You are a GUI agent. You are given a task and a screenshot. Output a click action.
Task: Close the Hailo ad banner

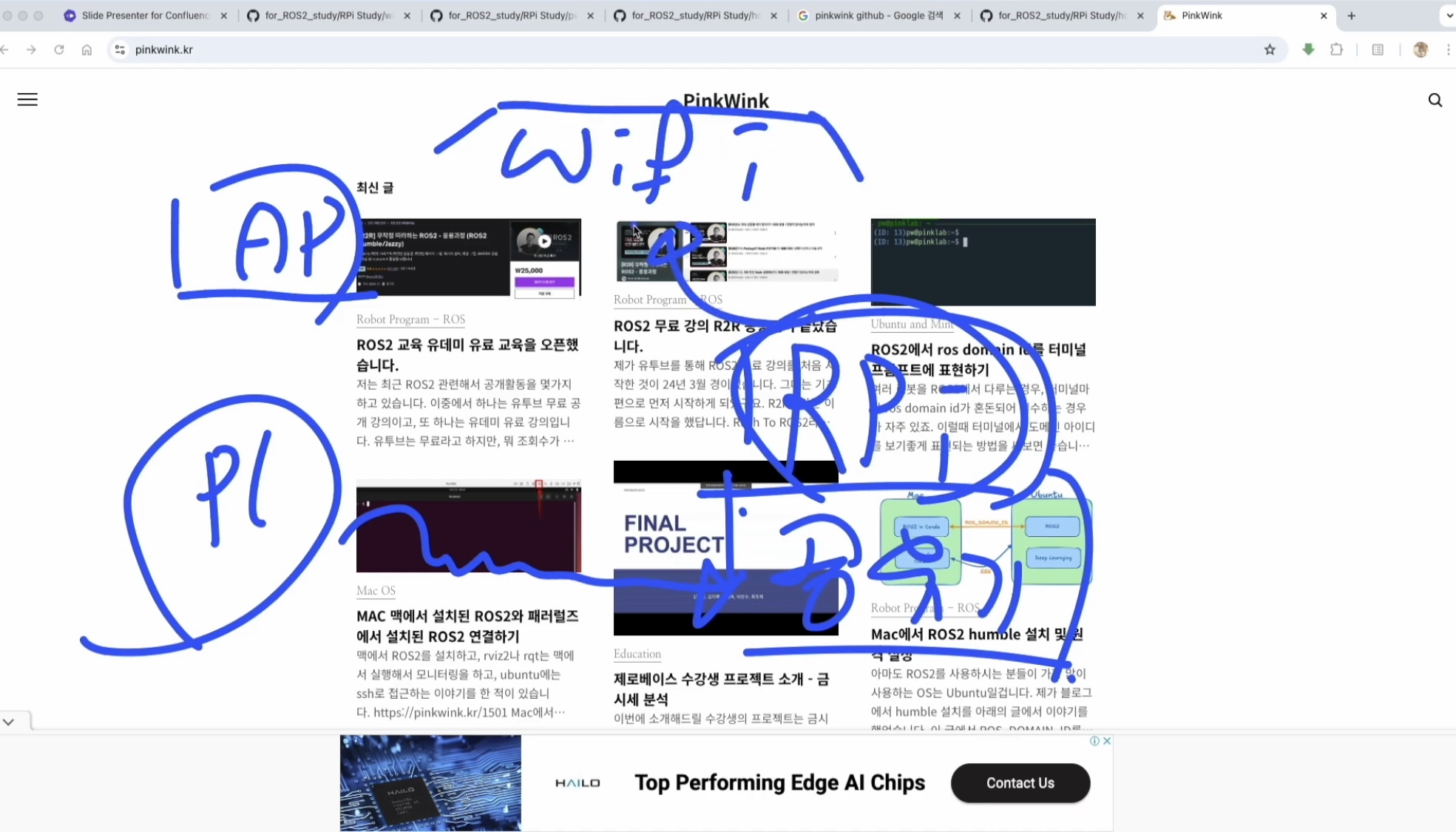(x=1107, y=741)
